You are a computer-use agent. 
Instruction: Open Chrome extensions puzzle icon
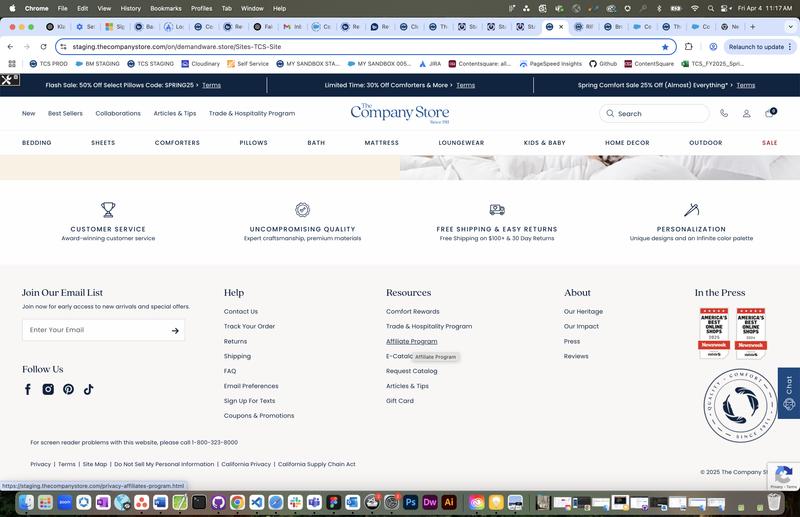688,46
